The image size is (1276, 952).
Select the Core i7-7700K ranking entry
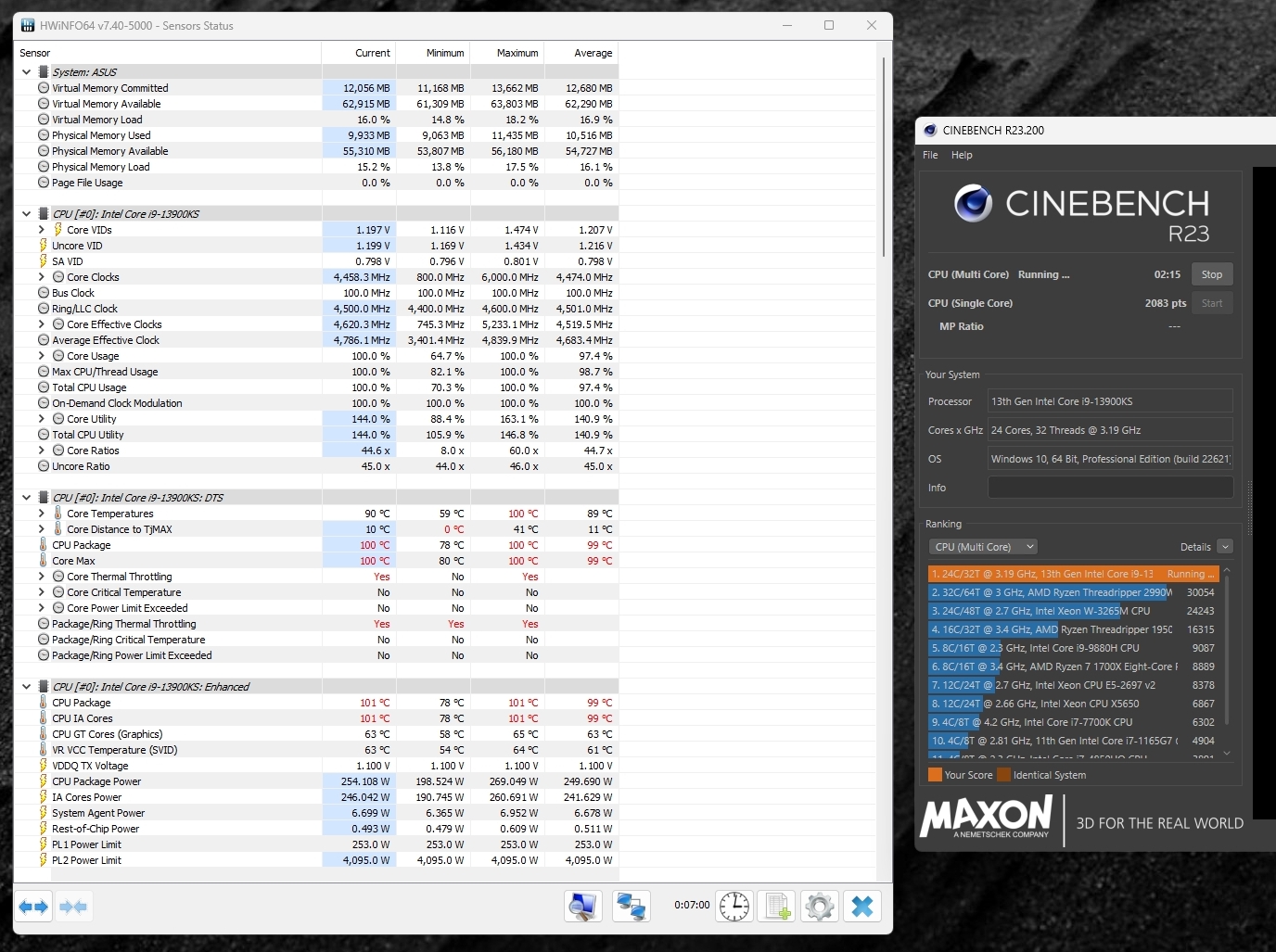(1073, 722)
